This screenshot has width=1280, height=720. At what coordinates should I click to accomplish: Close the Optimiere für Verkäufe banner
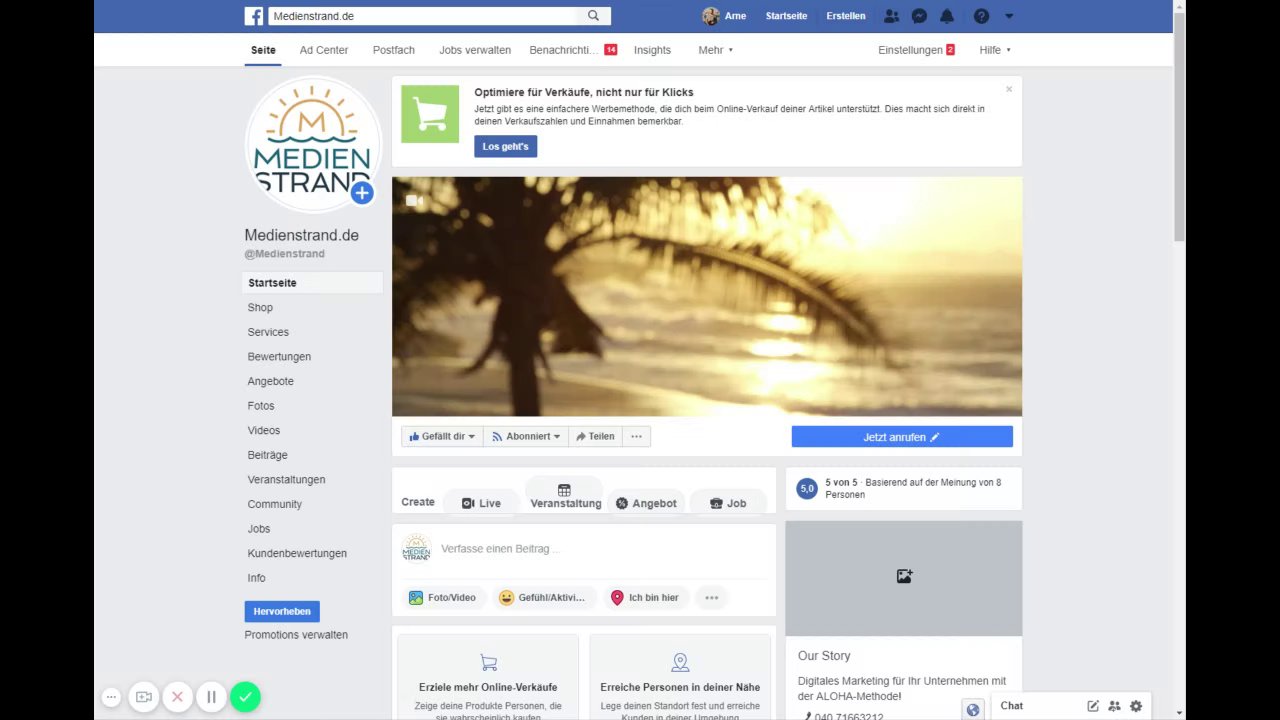click(1009, 89)
